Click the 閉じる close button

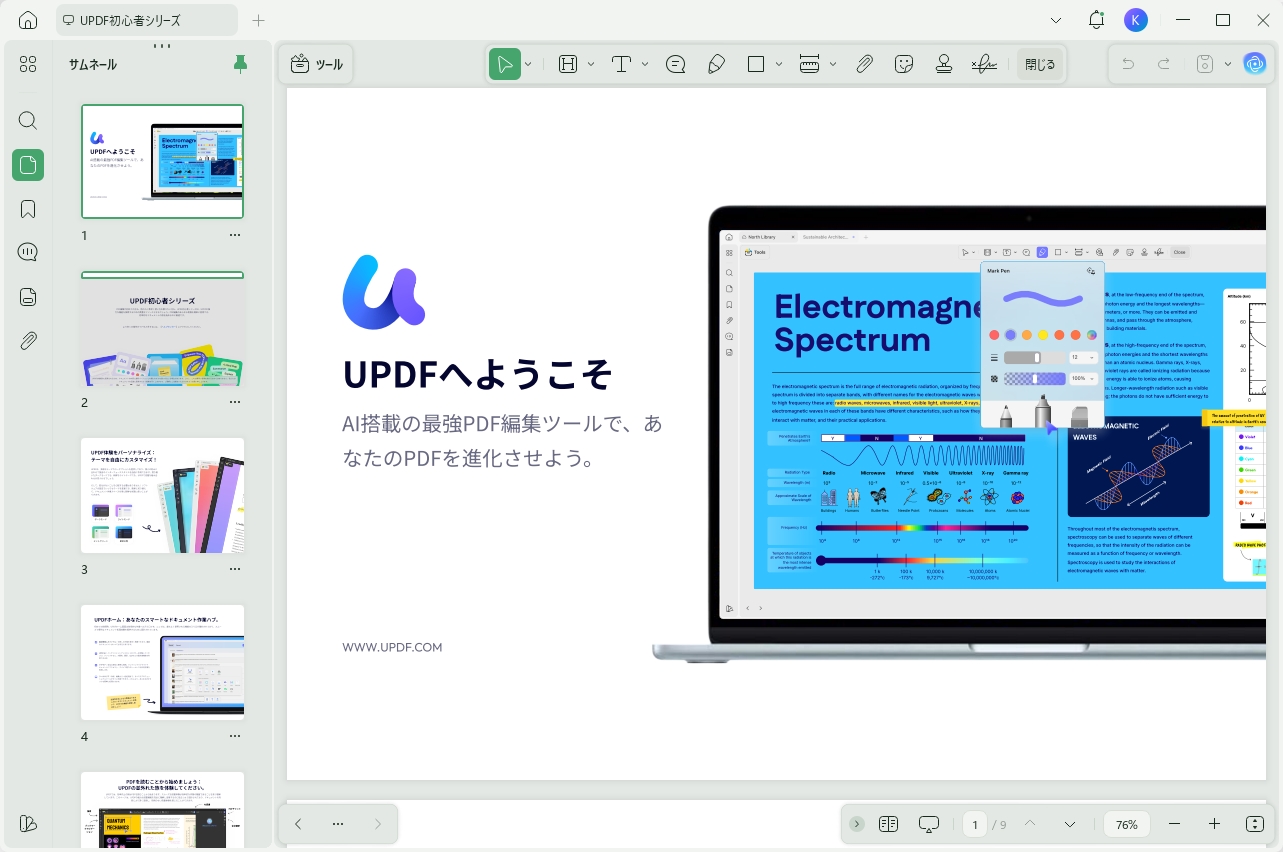[1040, 64]
